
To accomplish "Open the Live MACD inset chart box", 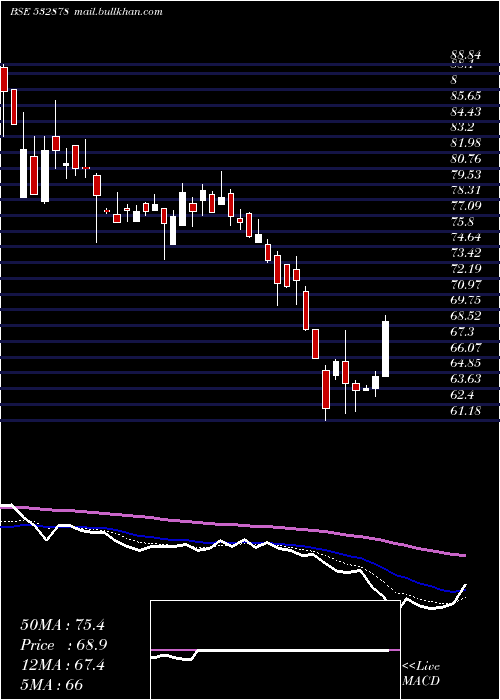I will click(x=275, y=650).
